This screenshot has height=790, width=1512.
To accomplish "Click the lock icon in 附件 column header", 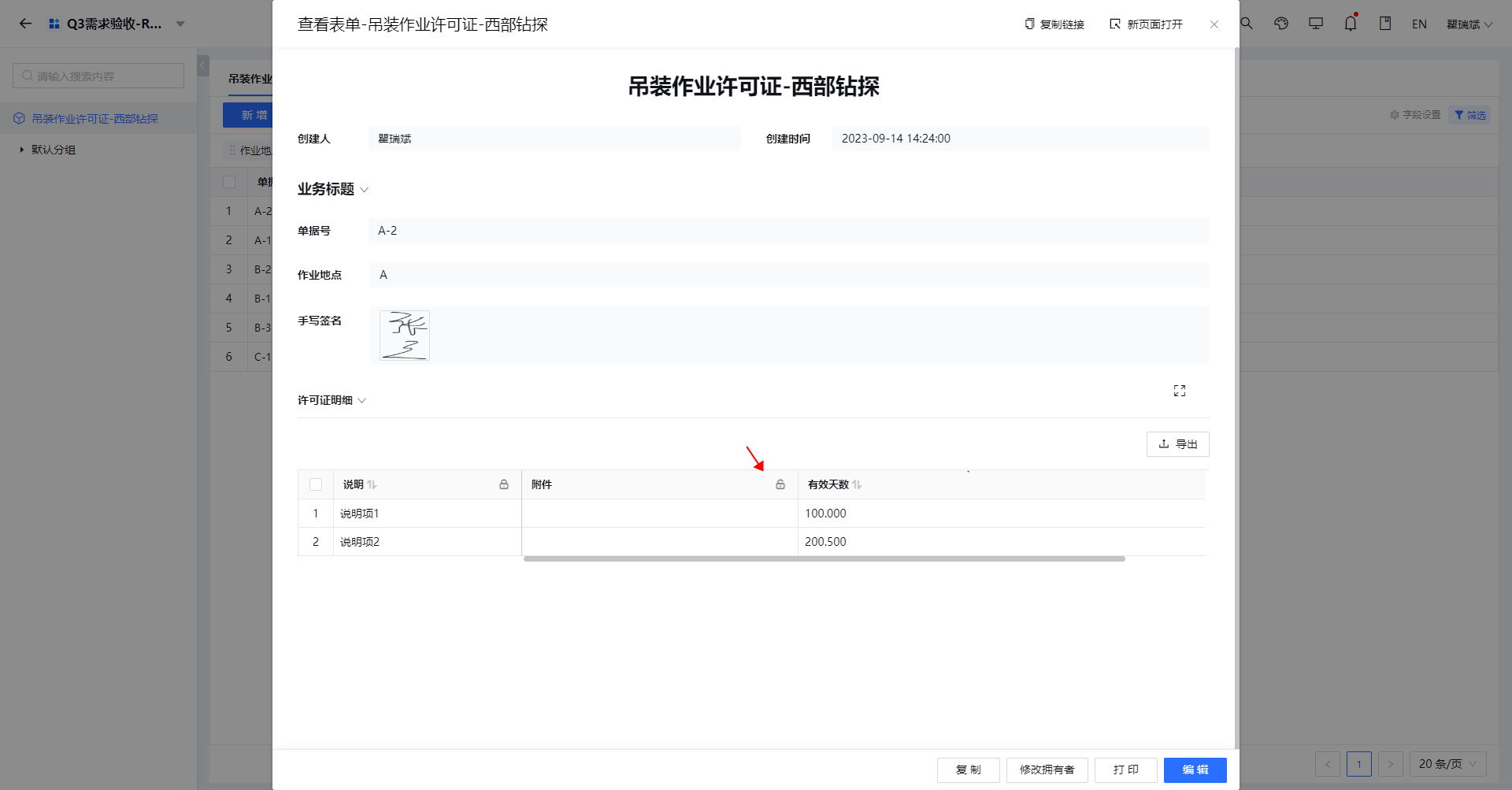I will (x=780, y=484).
